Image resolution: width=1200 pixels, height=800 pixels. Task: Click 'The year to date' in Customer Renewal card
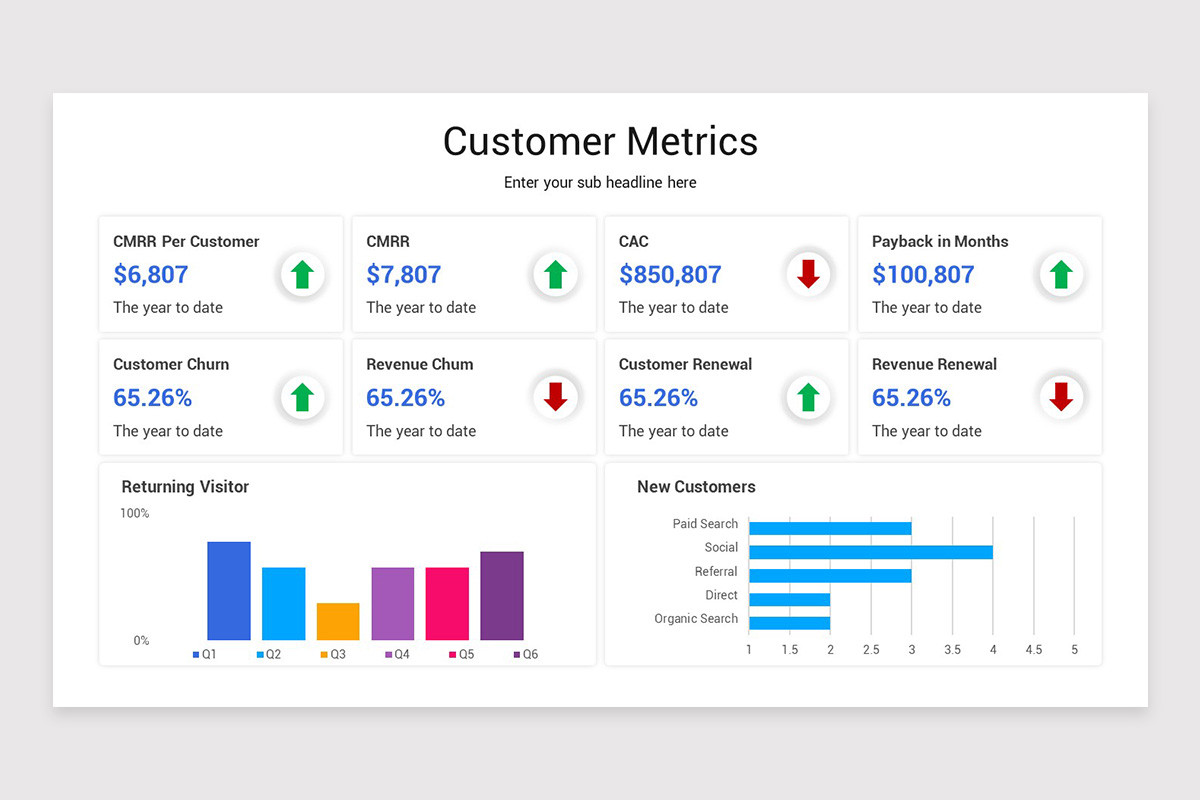(x=674, y=431)
